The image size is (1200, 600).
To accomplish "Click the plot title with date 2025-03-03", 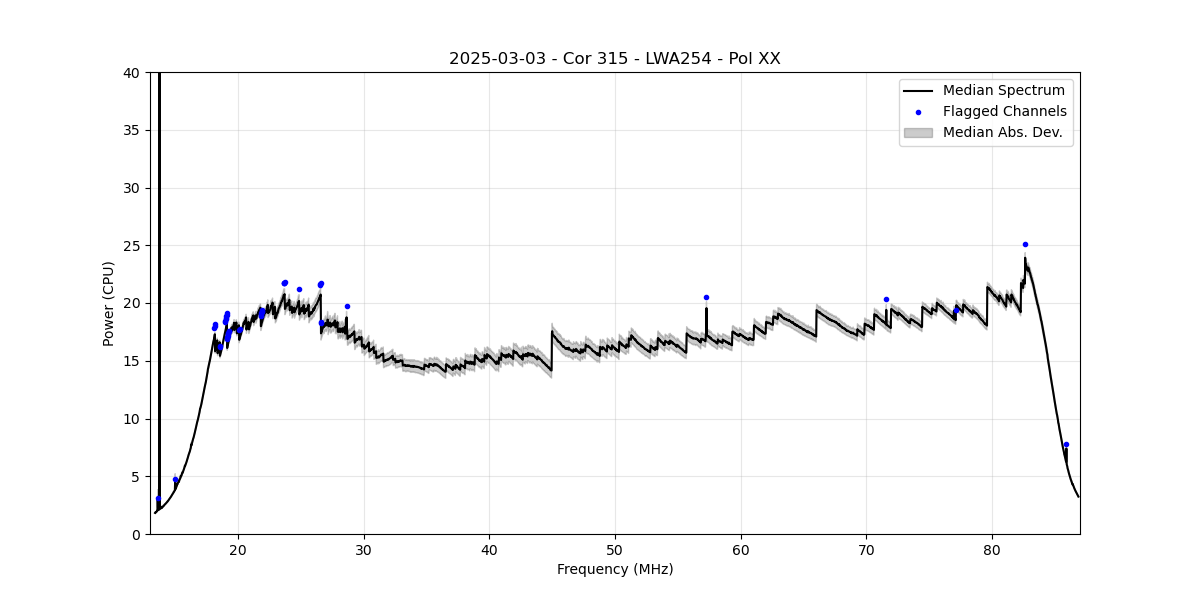I will tap(614, 59).
